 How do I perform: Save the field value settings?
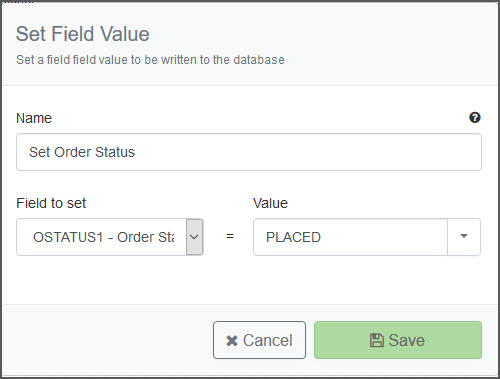coord(398,340)
